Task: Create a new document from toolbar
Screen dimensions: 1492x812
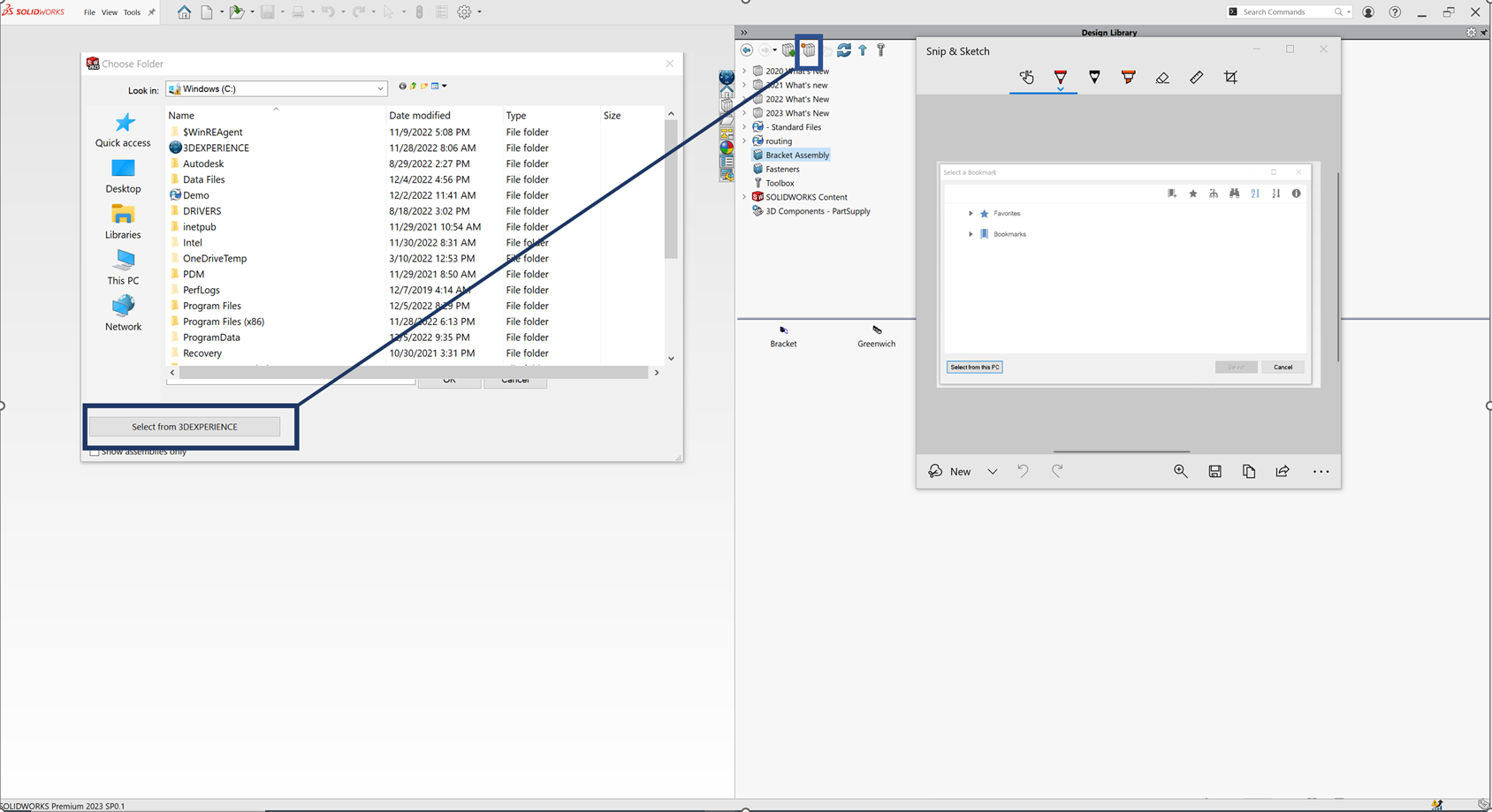Action: 207,12
